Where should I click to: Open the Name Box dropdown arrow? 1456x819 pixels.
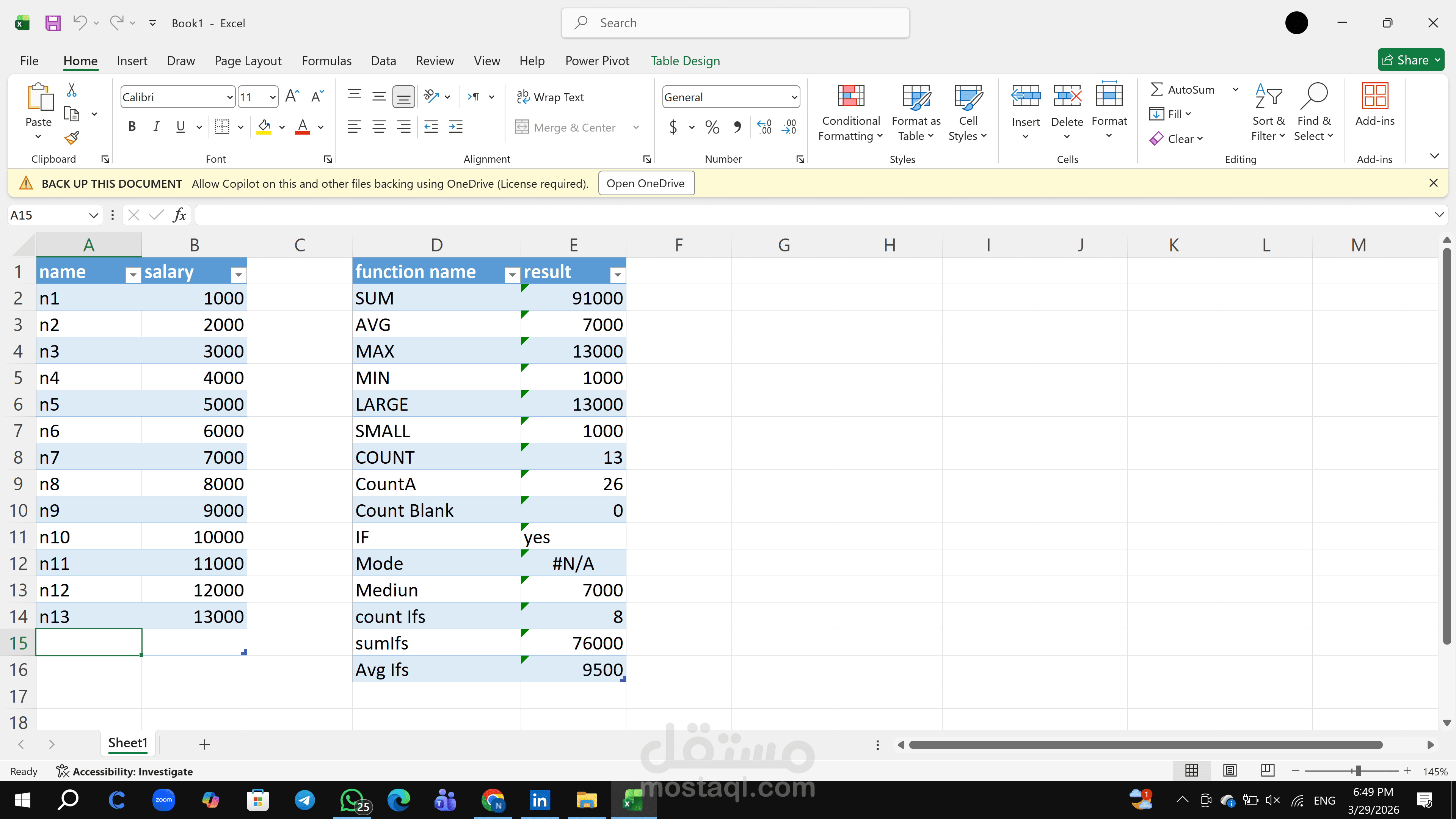click(x=93, y=215)
